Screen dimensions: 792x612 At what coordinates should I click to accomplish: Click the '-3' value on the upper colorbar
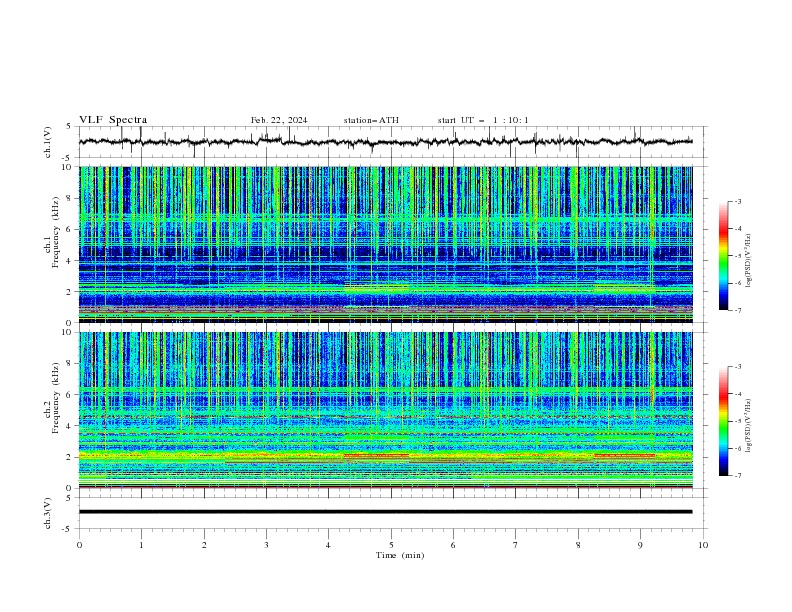coord(737,201)
